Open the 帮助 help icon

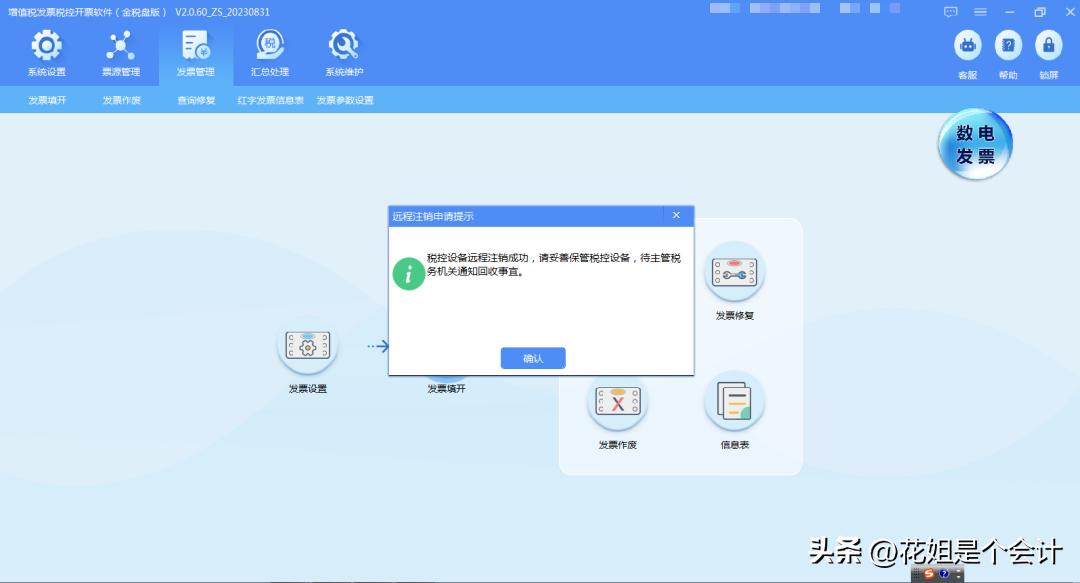click(x=1007, y=48)
